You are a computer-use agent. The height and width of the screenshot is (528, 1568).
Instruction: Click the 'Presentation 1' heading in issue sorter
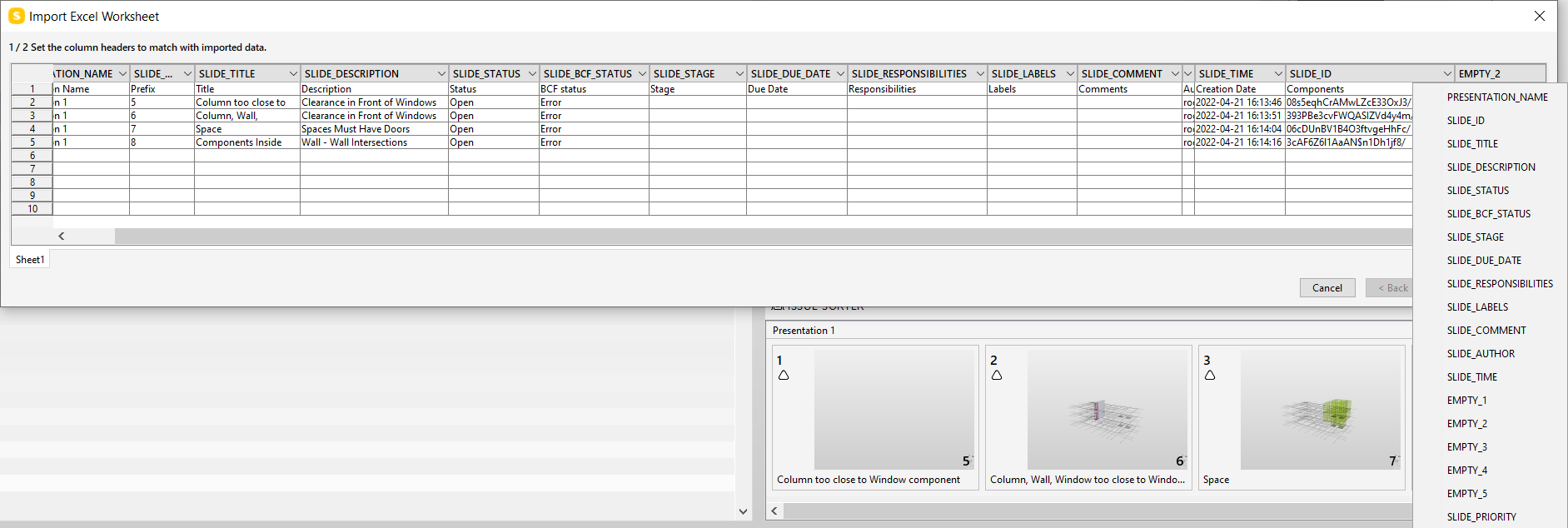point(804,331)
